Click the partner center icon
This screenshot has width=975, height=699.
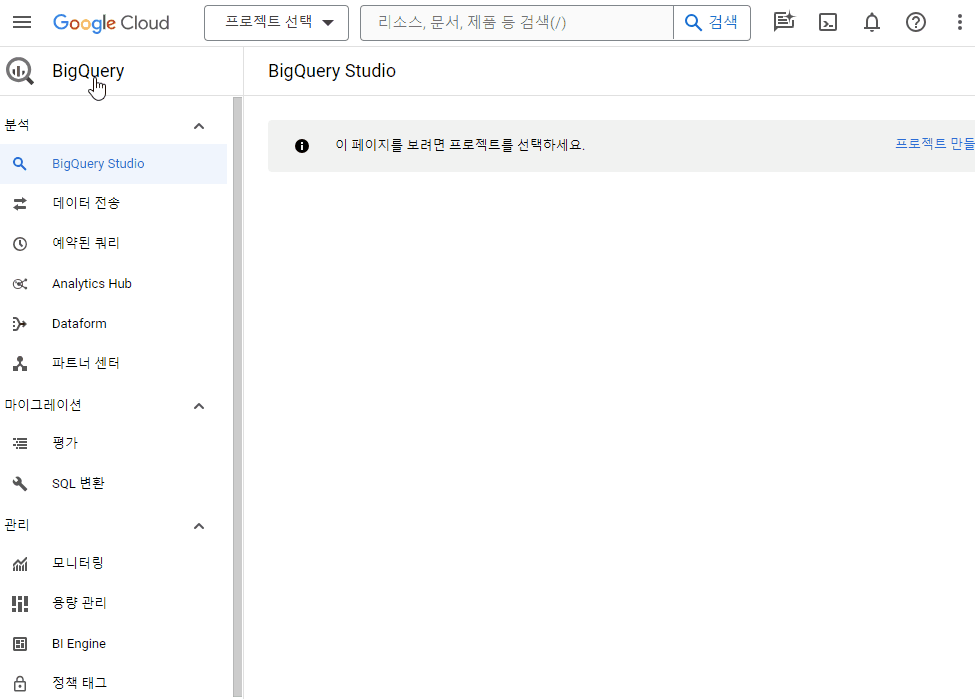[x=20, y=364]
